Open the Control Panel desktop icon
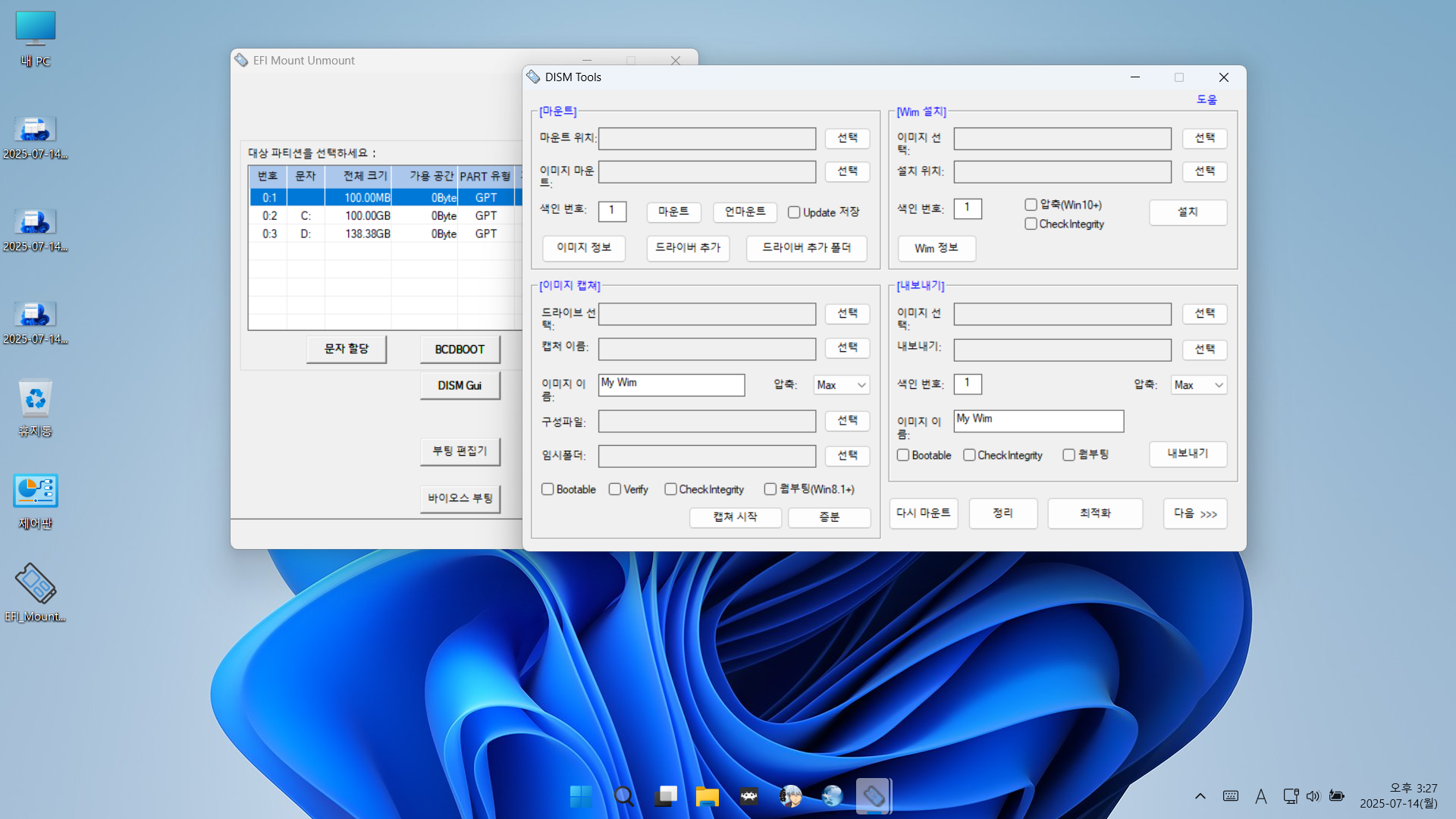 coord(35,492)
